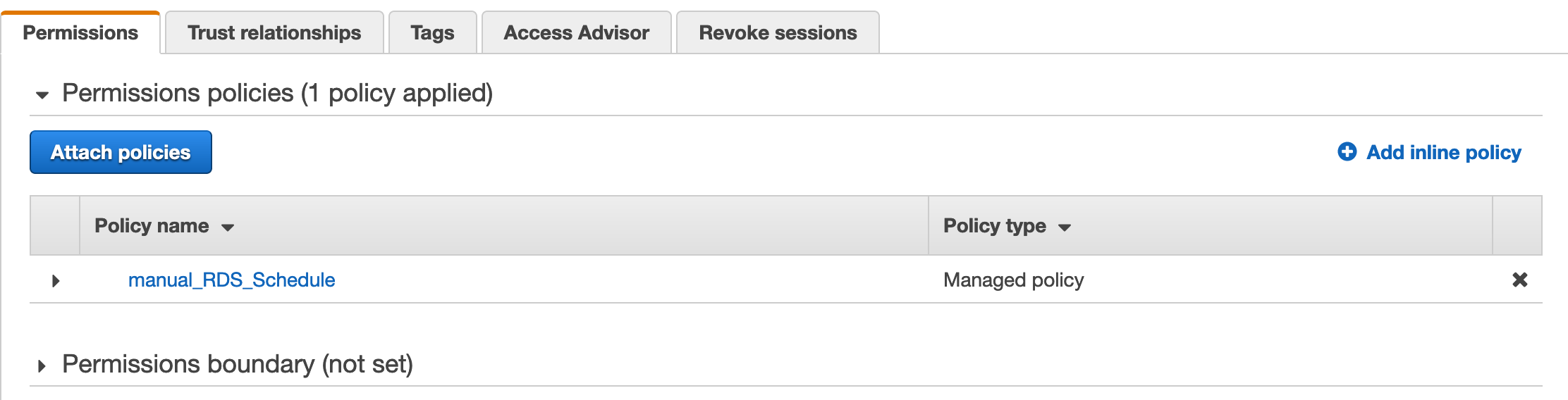Select the Permissions tab

point(80,33)
